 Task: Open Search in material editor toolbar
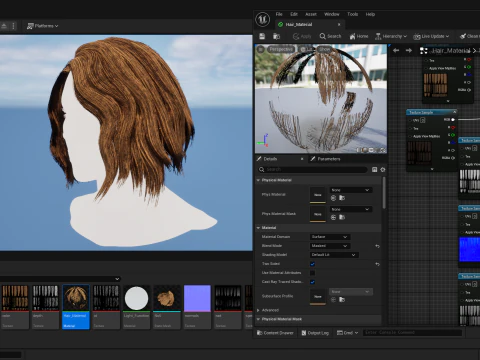point(330,36)
